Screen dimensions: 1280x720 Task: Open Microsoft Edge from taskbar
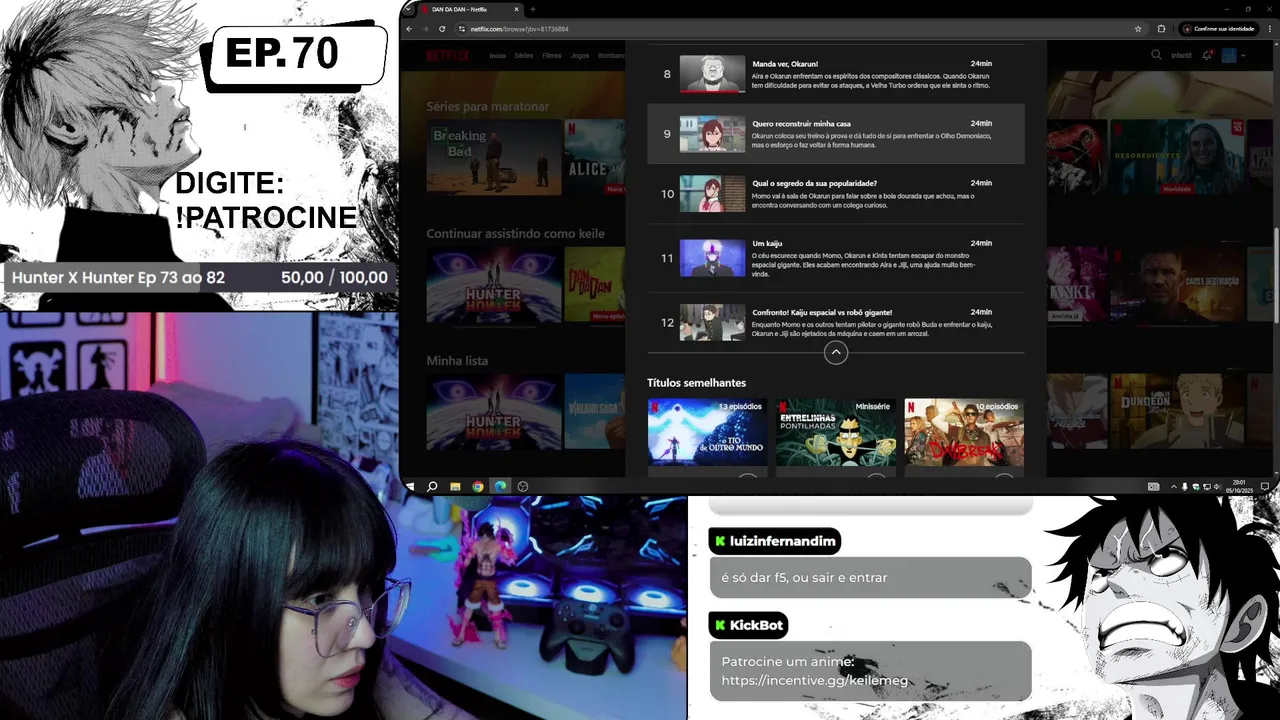[500, 486]
